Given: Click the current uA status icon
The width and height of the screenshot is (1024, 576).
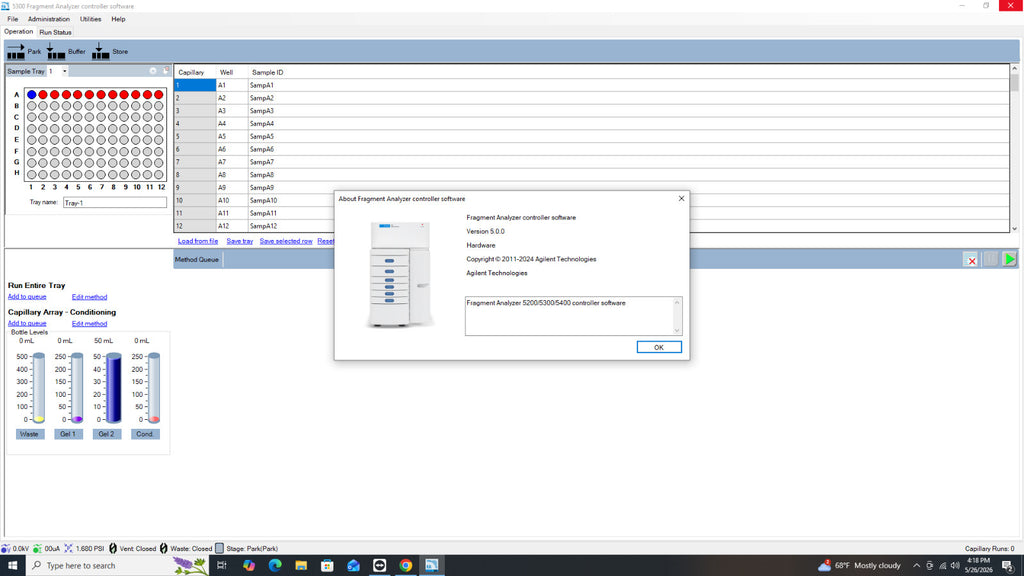Looking at the screenshot, I should (37, 549).
